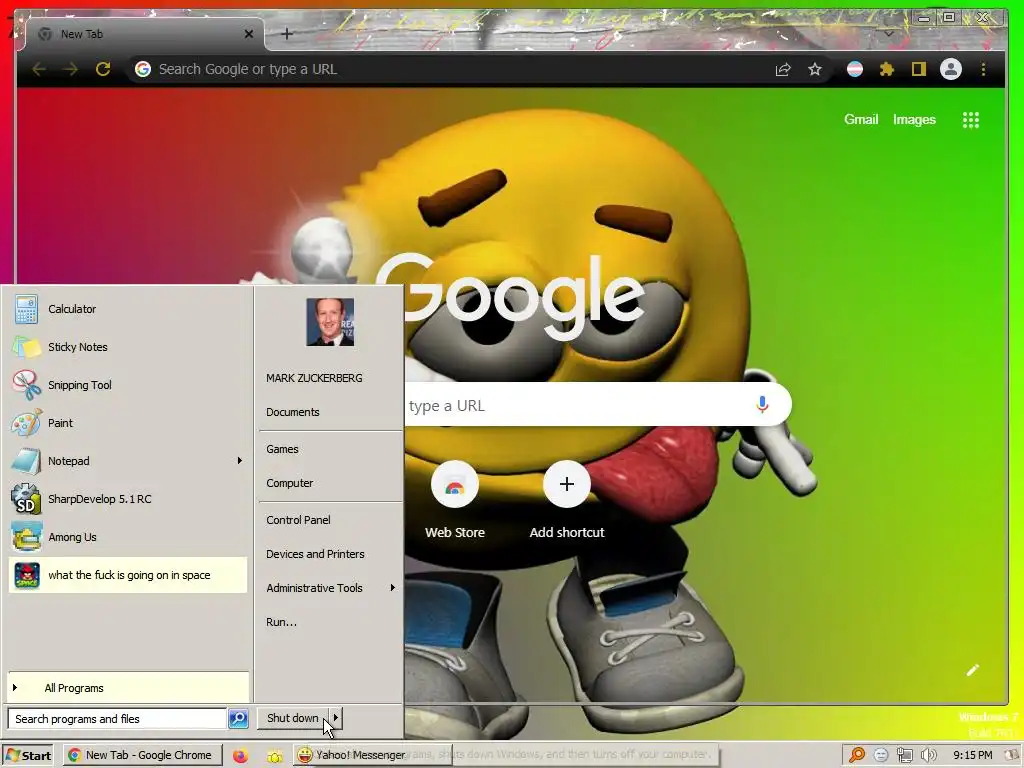The image size is (1024, 768).
Task: Open the Chrome Extensions puzzle icon
Action: 886,69
